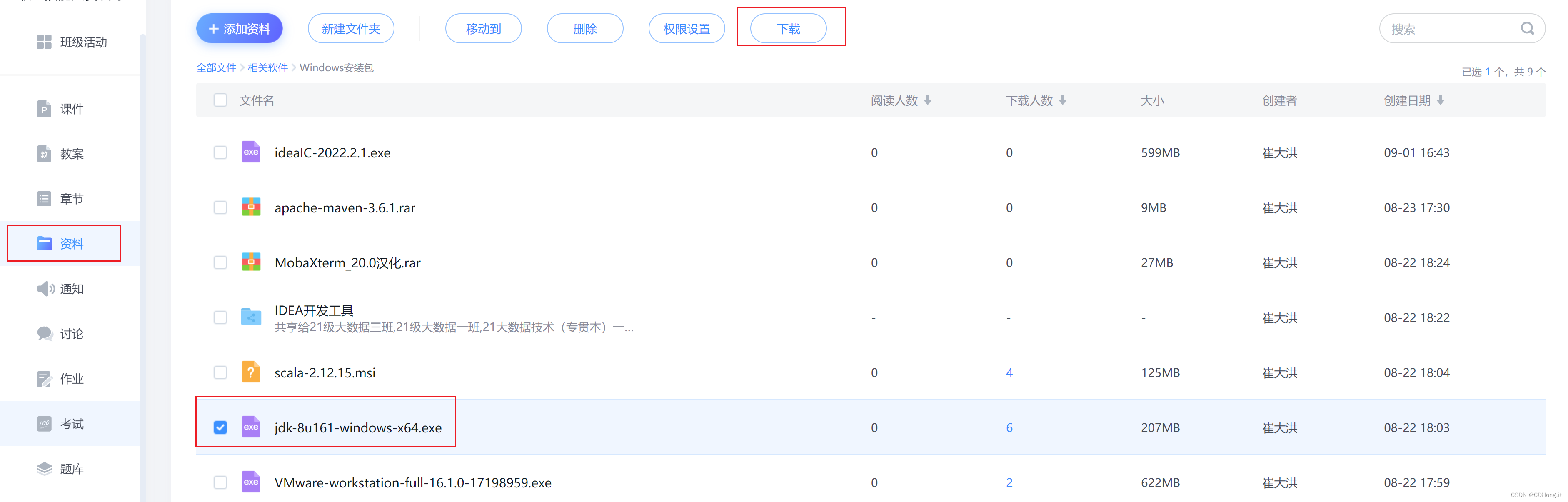1568x502 pixels.
Task: Check the scala-2.12.15.msi checkbox
Action: pyautogui.click(x=220, y=372)
